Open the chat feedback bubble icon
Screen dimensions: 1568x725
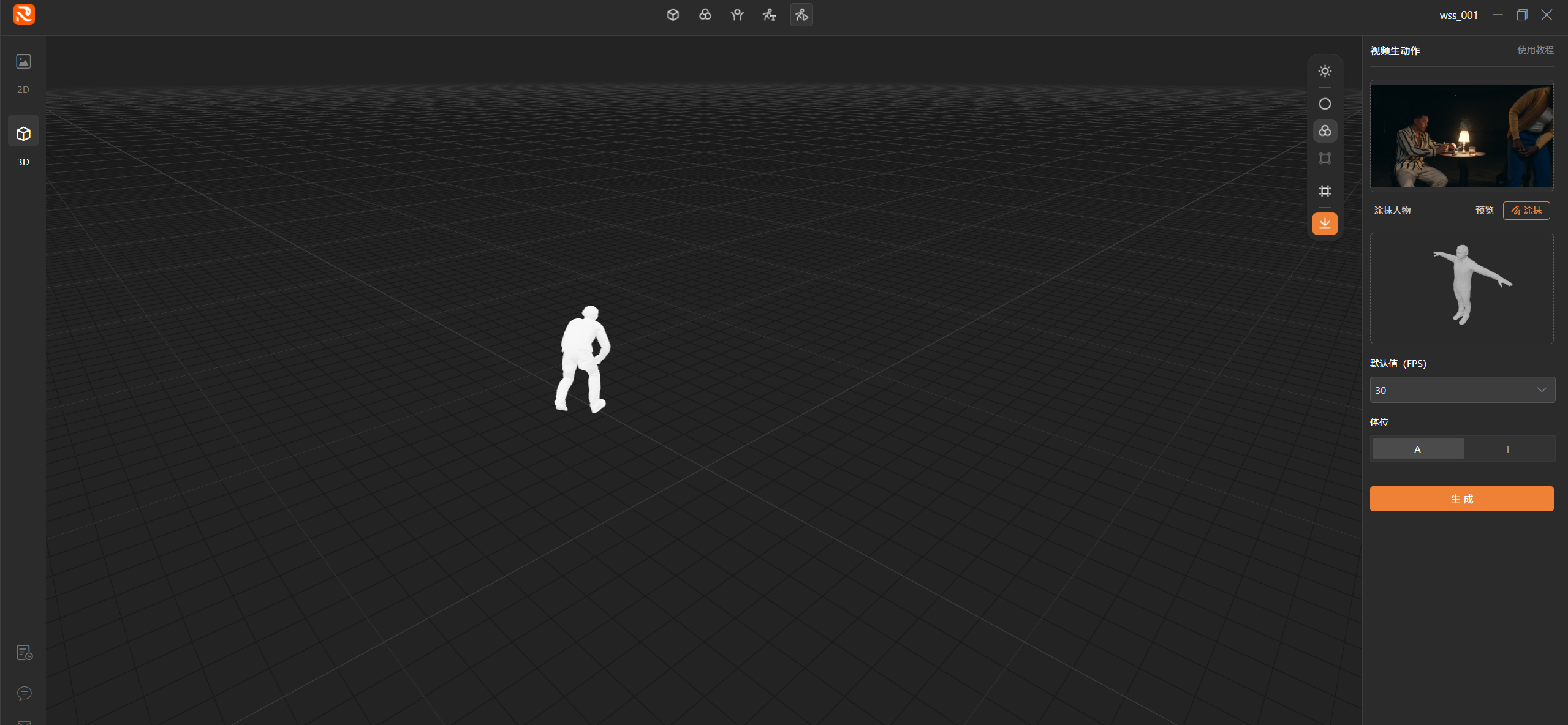pyautogui.click(x=25, y=693)
